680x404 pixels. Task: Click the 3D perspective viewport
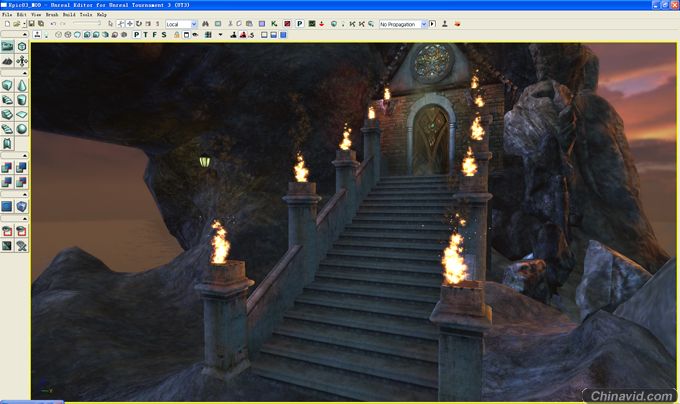(x=353, y=221)
